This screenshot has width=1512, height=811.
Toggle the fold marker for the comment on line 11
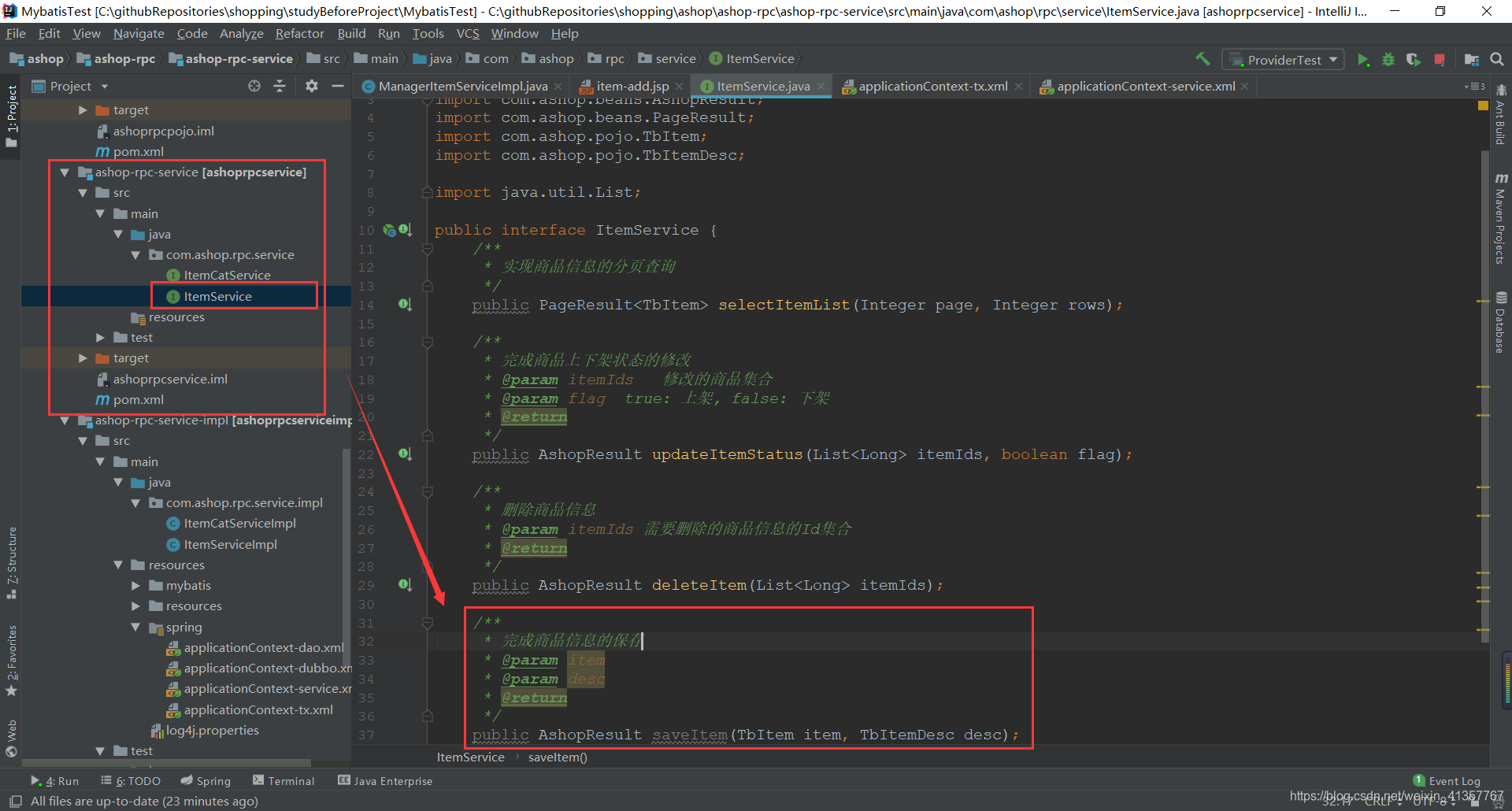pyautogui.click(x=428, y=249)
